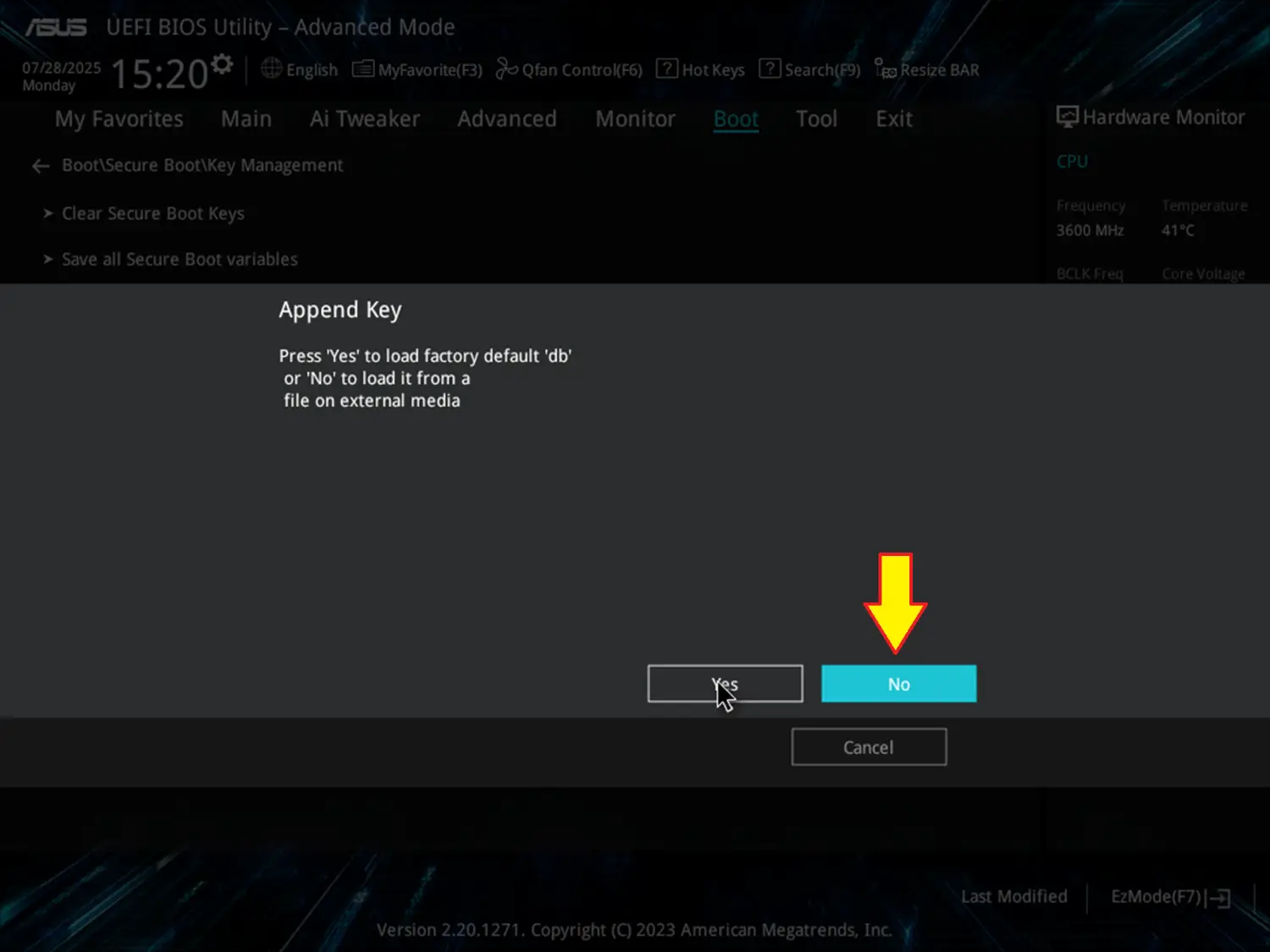The image size is (1270, 952).
Task: Cancel the Append Key dialog
Action: click(869, 747)
